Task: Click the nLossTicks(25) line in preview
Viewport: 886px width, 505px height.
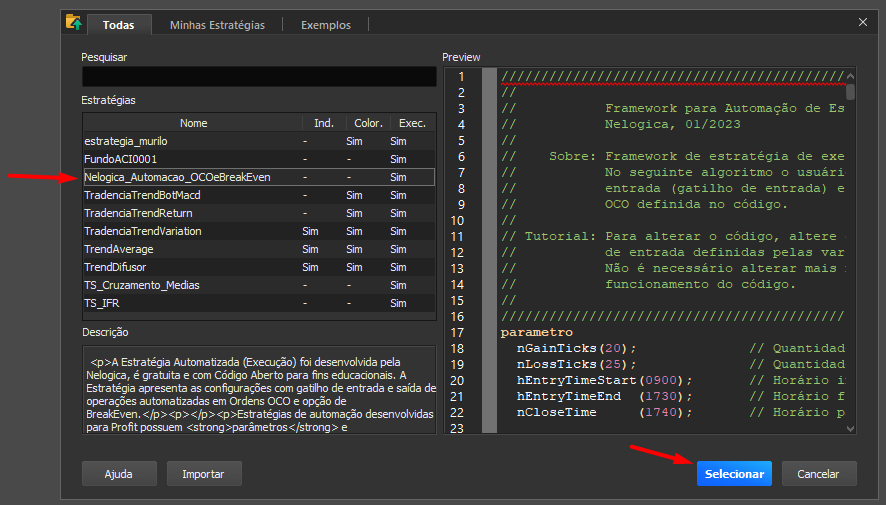Action: 576,364
